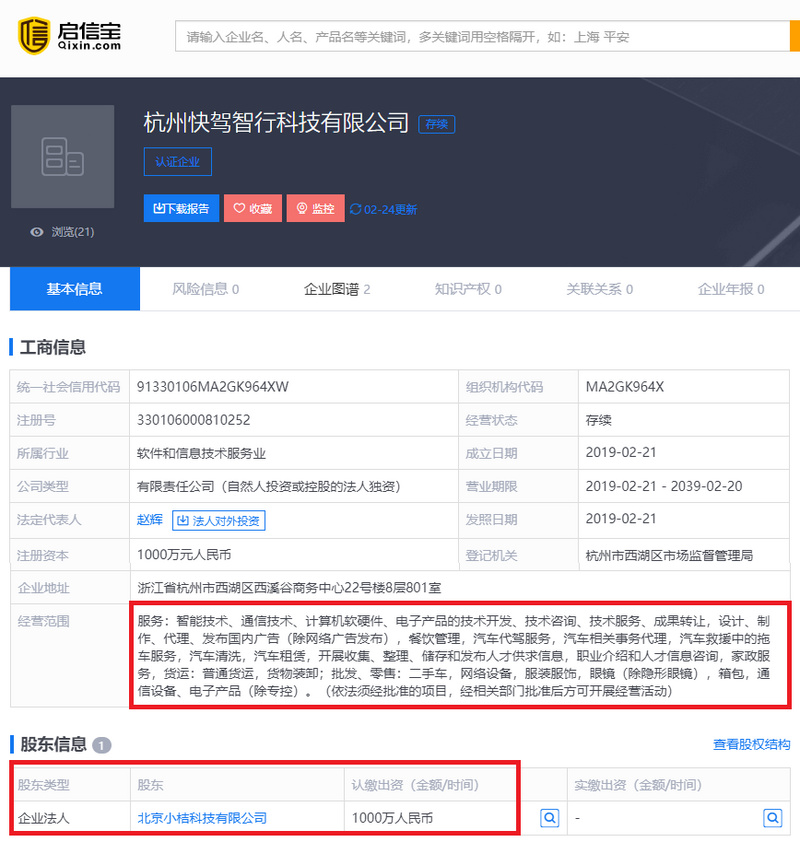Click the Qixin.com shield logo
This screenshot has width=800, height=842.
[34, 35]
